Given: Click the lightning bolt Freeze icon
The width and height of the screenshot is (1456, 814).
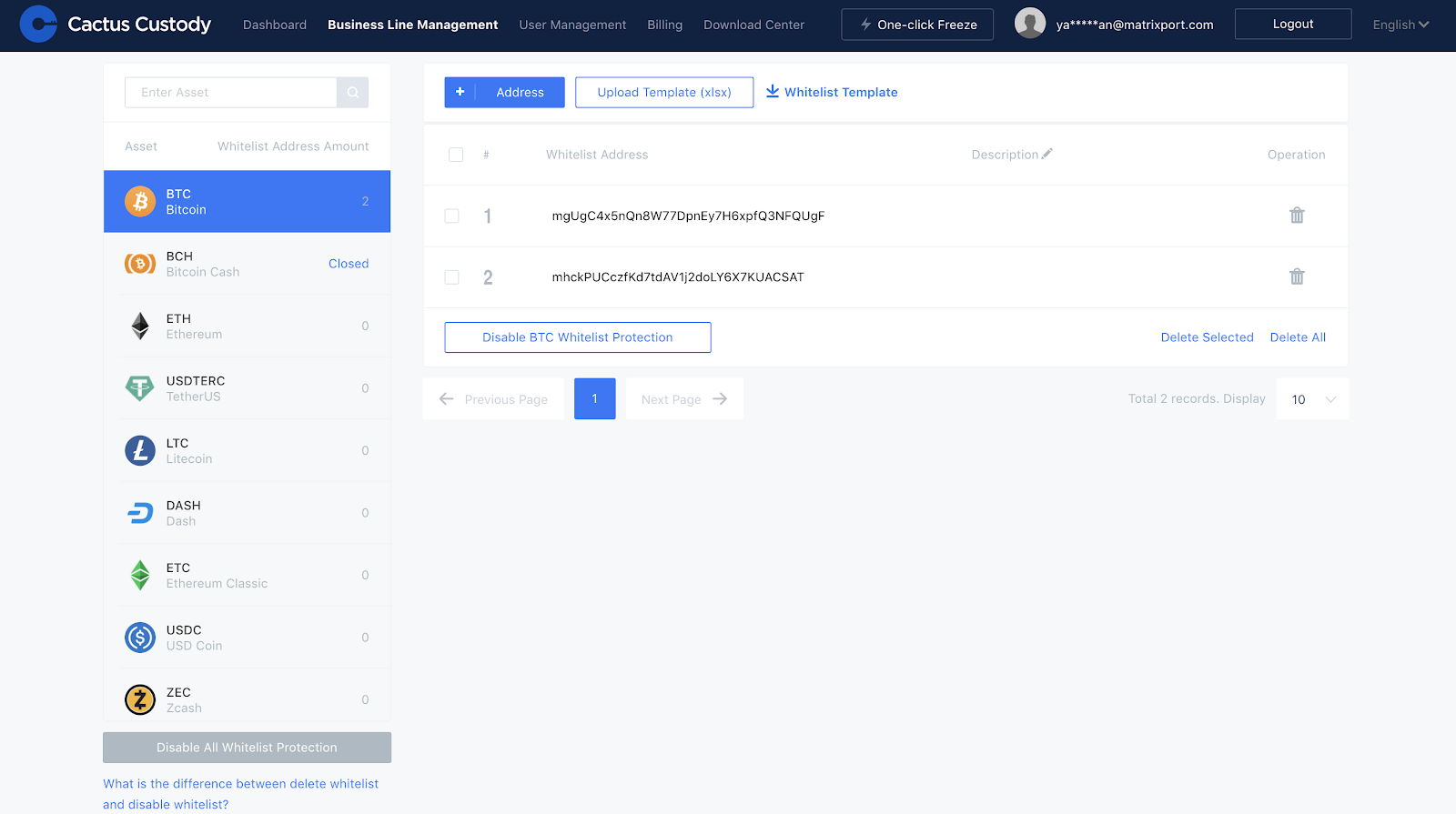Looking at the screenshot, I should 866,25.
